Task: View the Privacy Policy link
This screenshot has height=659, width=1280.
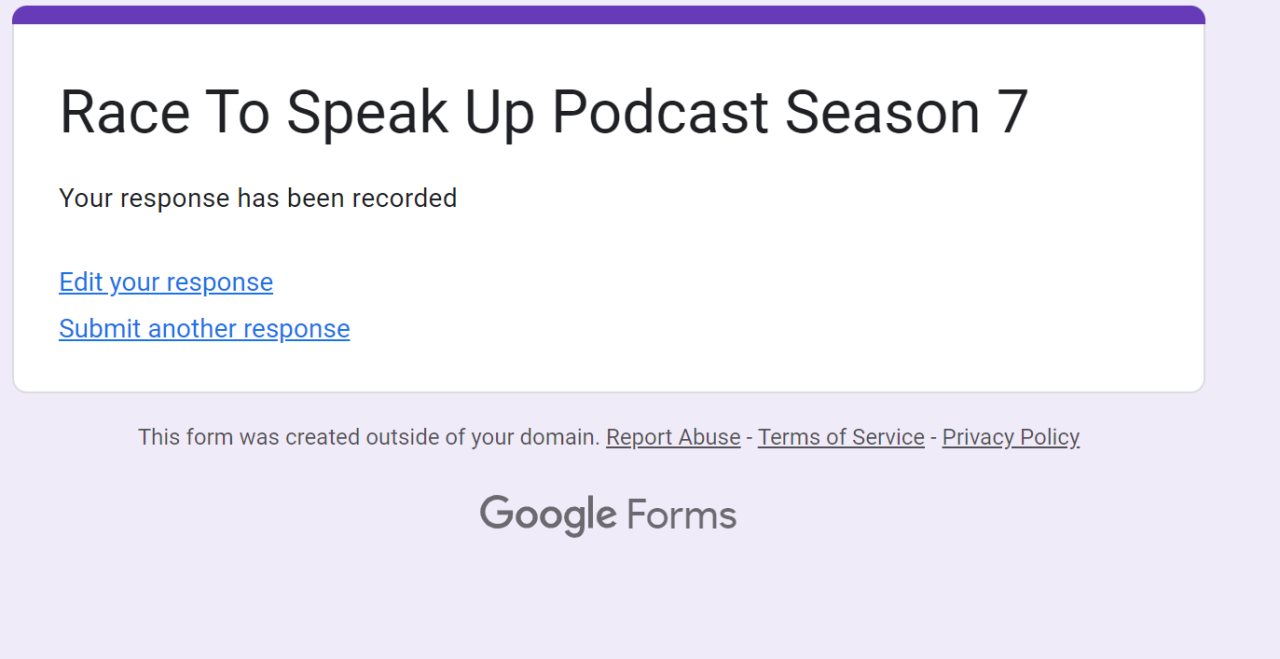Action: (x=1010, y=437)
